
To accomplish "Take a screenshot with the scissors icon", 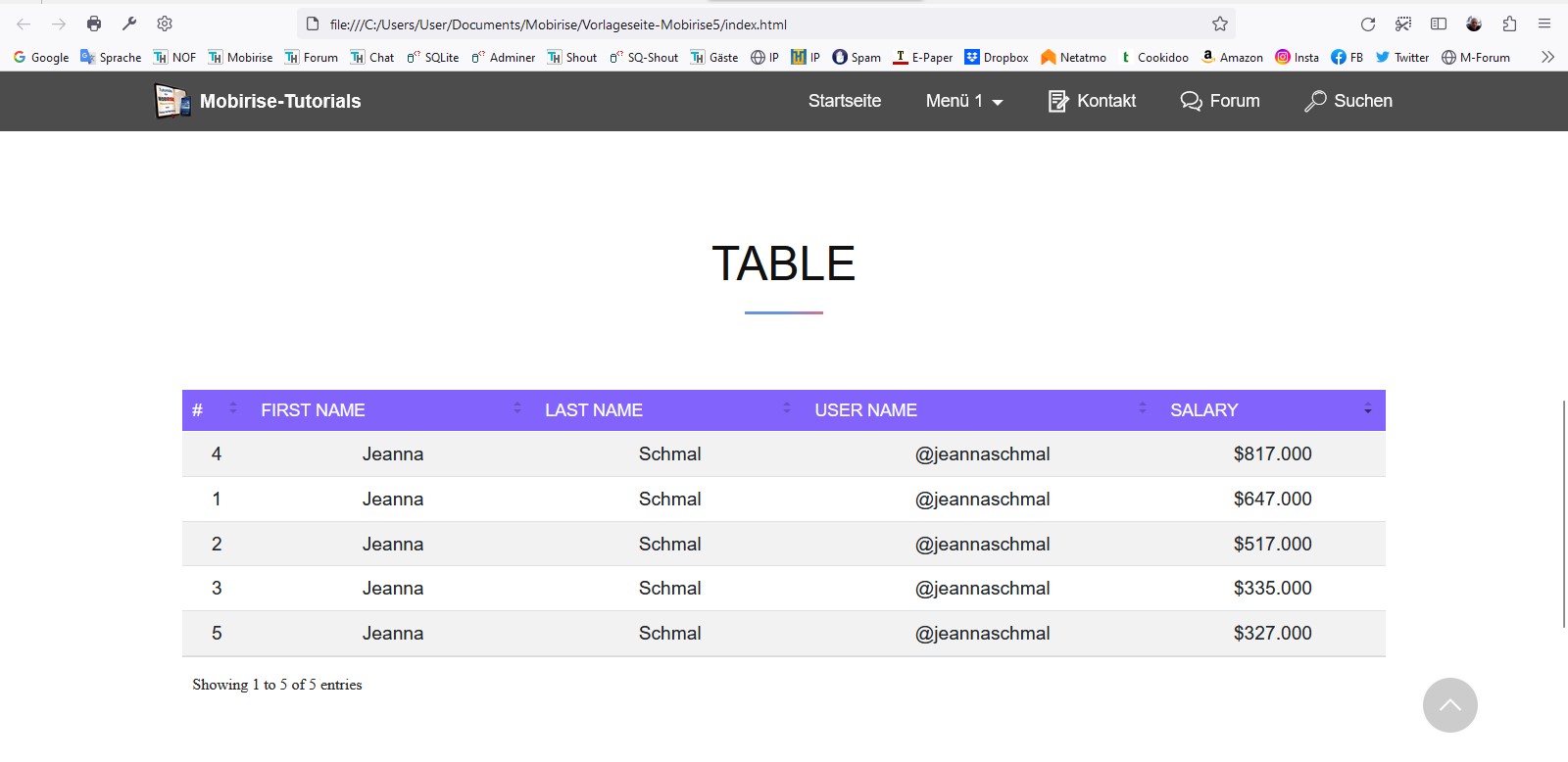I will click(x=1403, y=24).
